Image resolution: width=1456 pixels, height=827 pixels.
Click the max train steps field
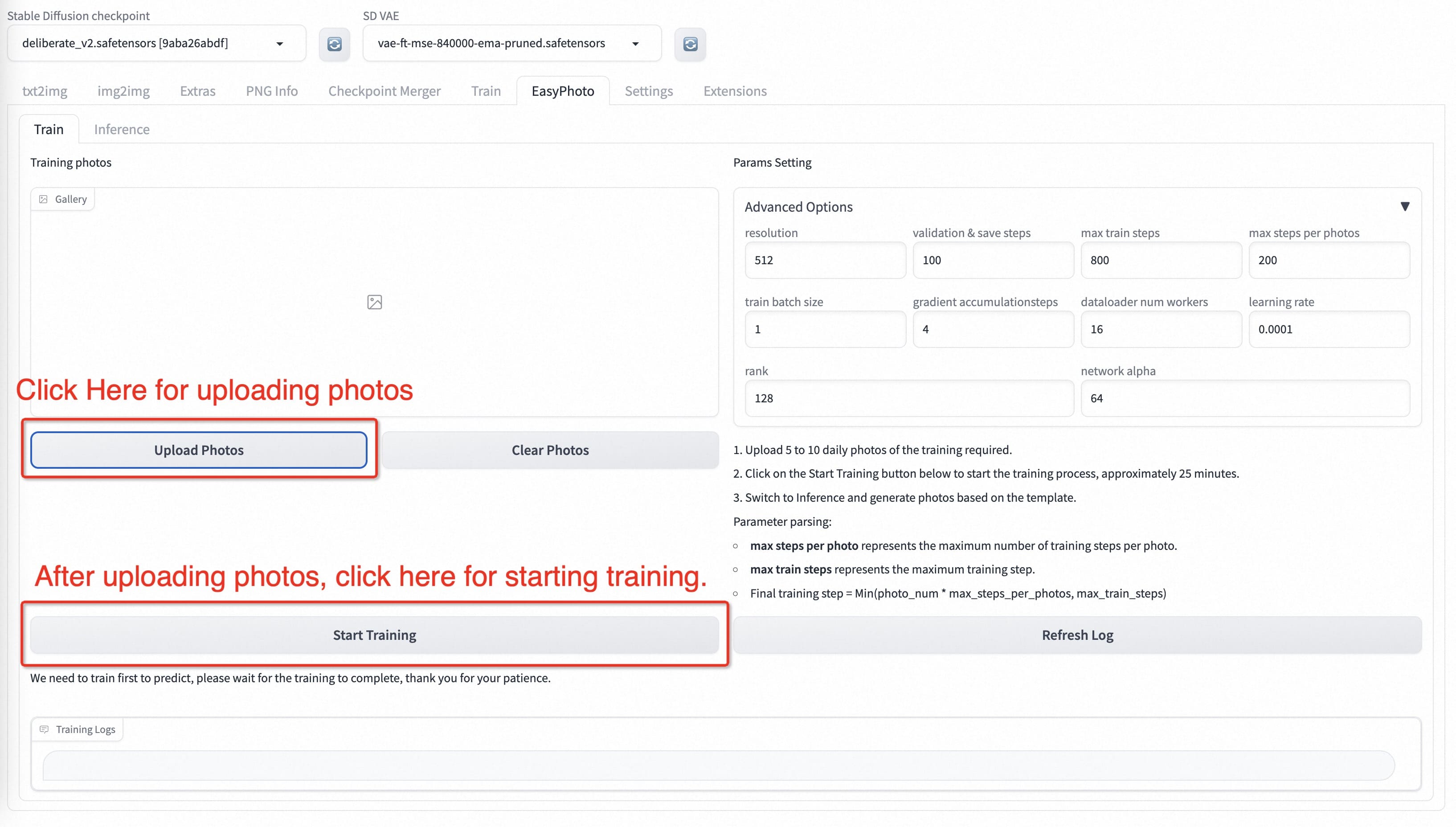point(1161,260)
